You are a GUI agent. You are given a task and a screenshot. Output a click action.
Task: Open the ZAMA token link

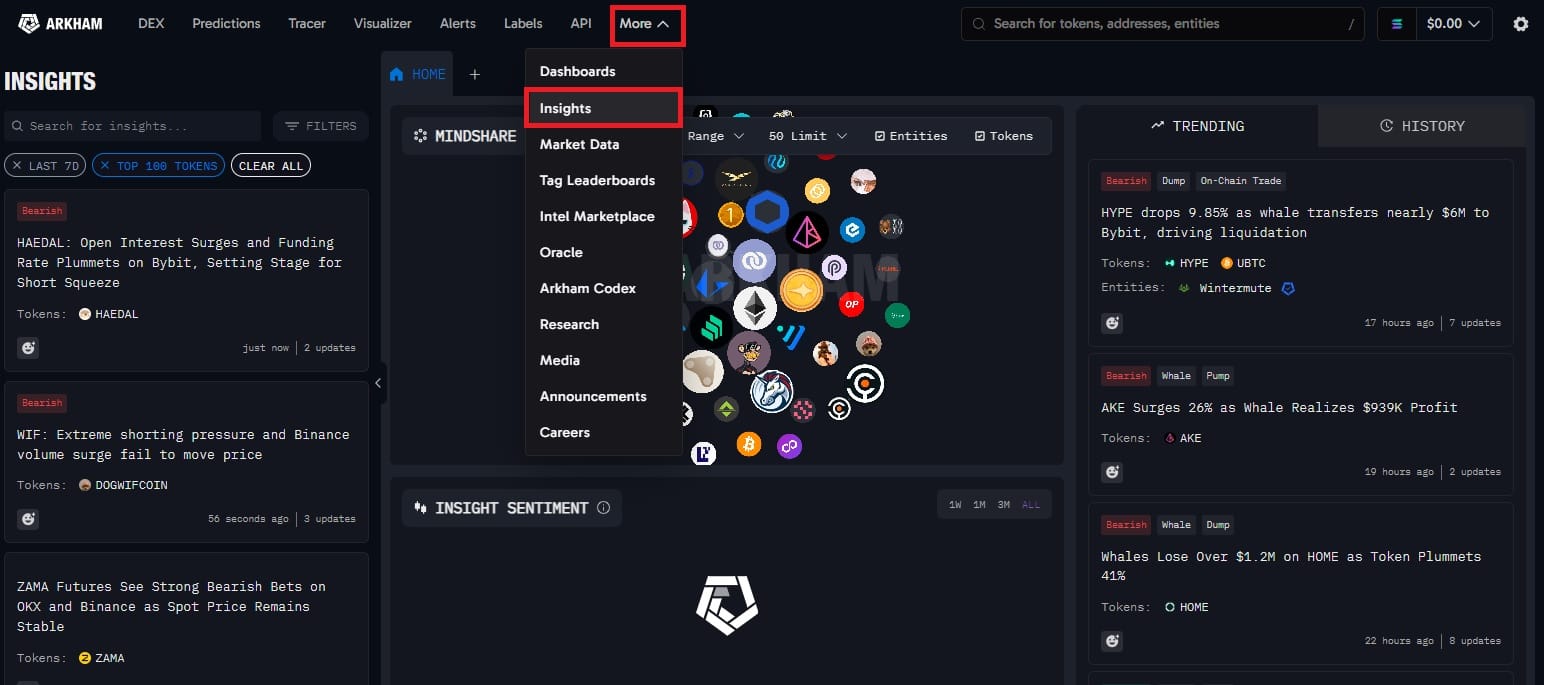click(x=102, y=658)
